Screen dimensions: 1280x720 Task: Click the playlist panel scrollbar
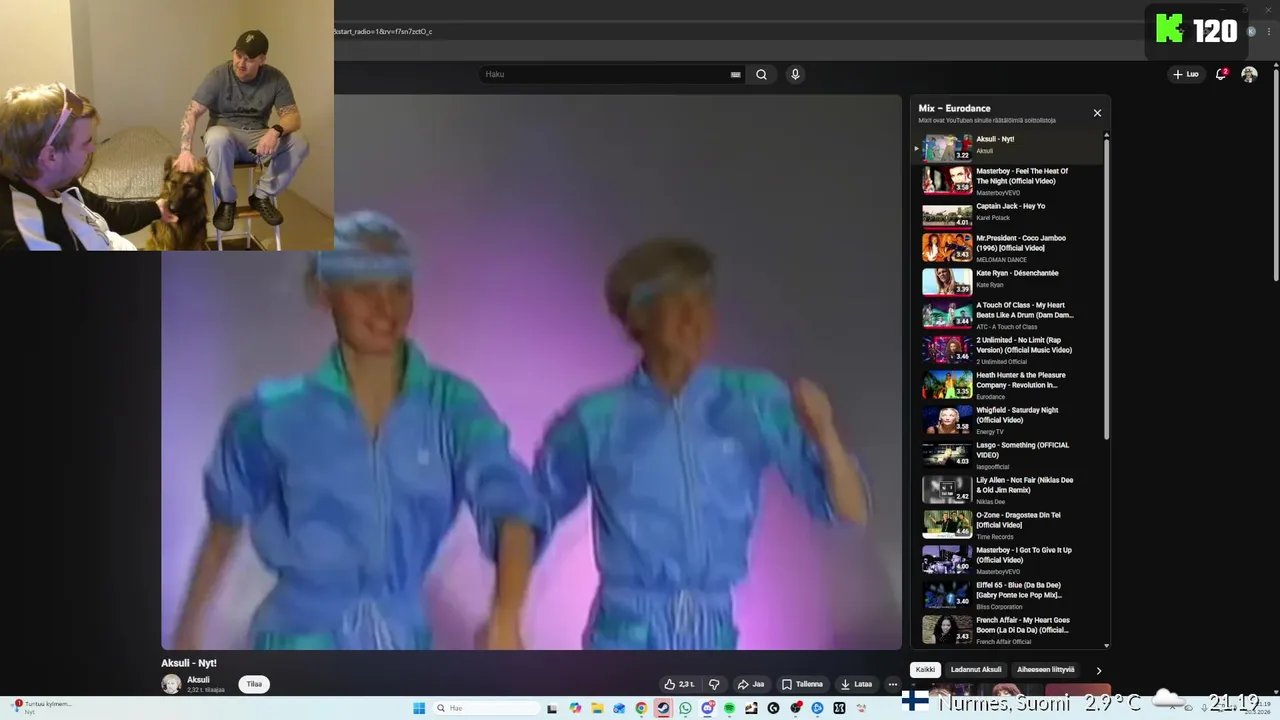(x=1106, y=290)
